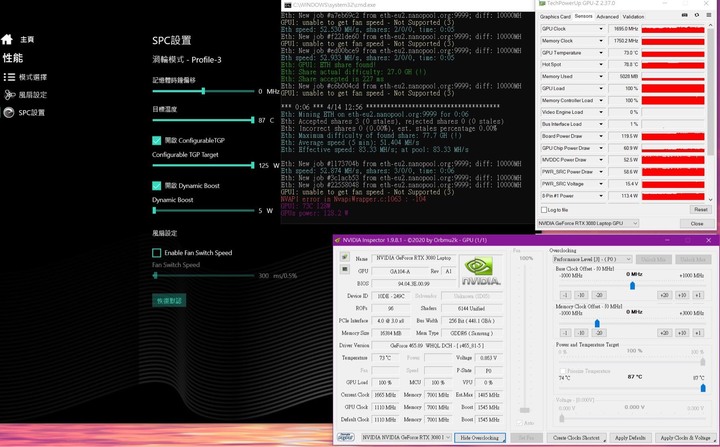Viewport: 720px width, 447px height.
Task: Open NVIDIA Inspector GPU selector at bottom
Action: coord(406,437)
